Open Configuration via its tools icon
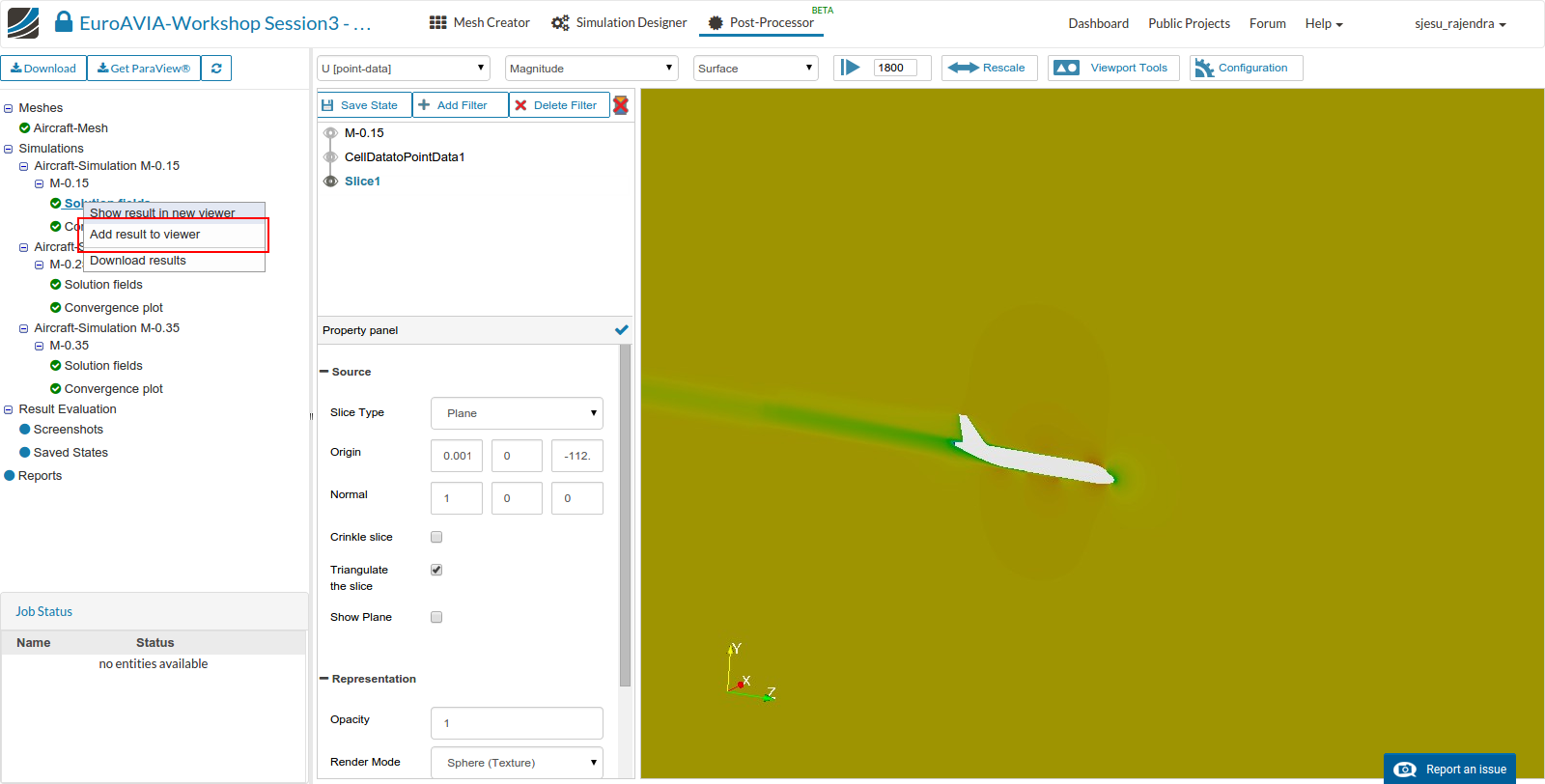Image resolution: width=1545 pixels, height=784 pixels. (x=1204, y=68)
